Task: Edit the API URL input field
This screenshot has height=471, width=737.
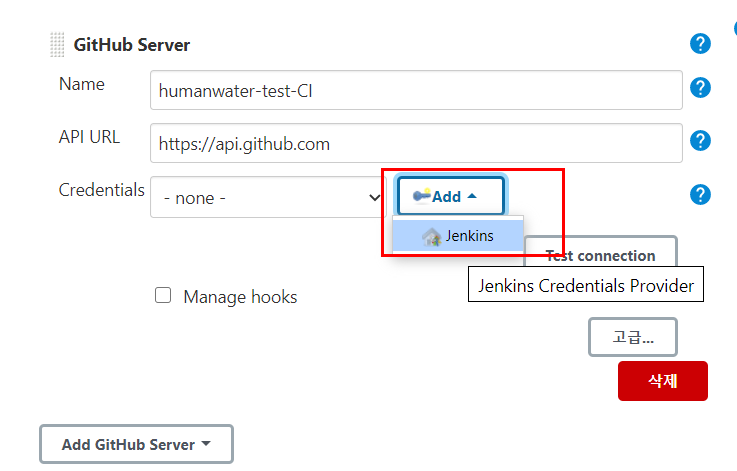Action: 416,143
